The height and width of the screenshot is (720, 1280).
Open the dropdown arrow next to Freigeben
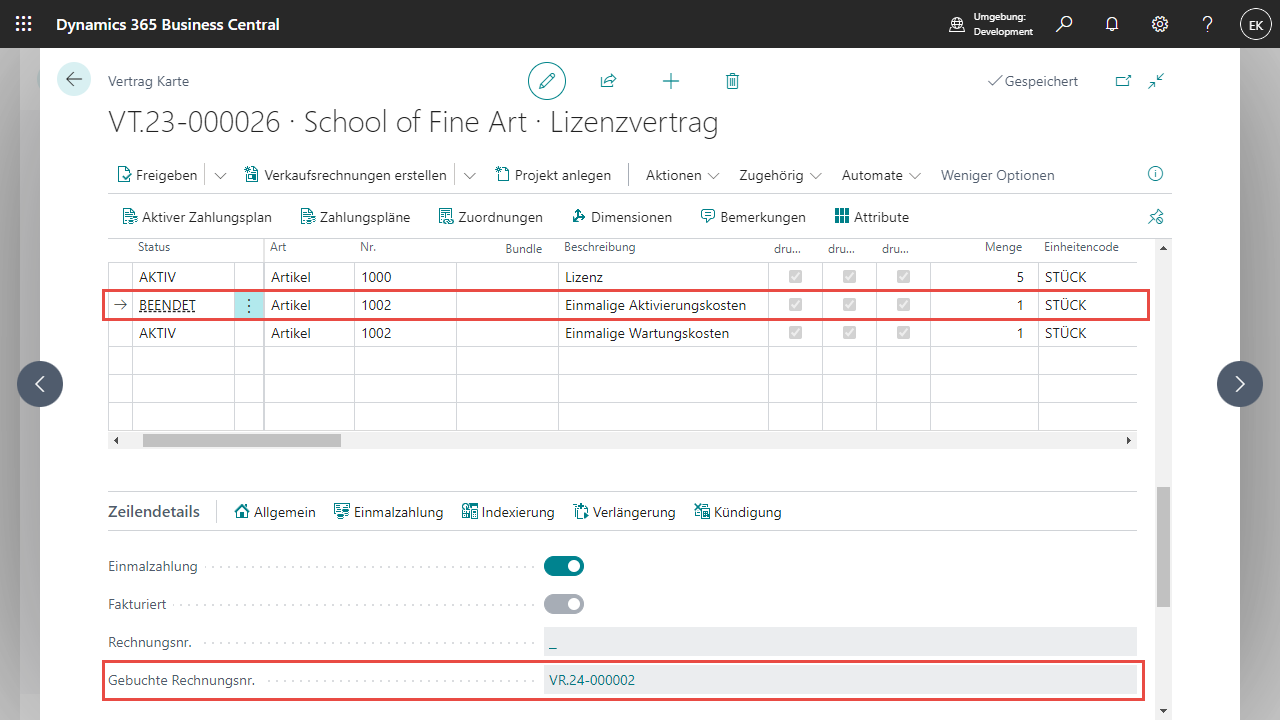pos(221,175)
